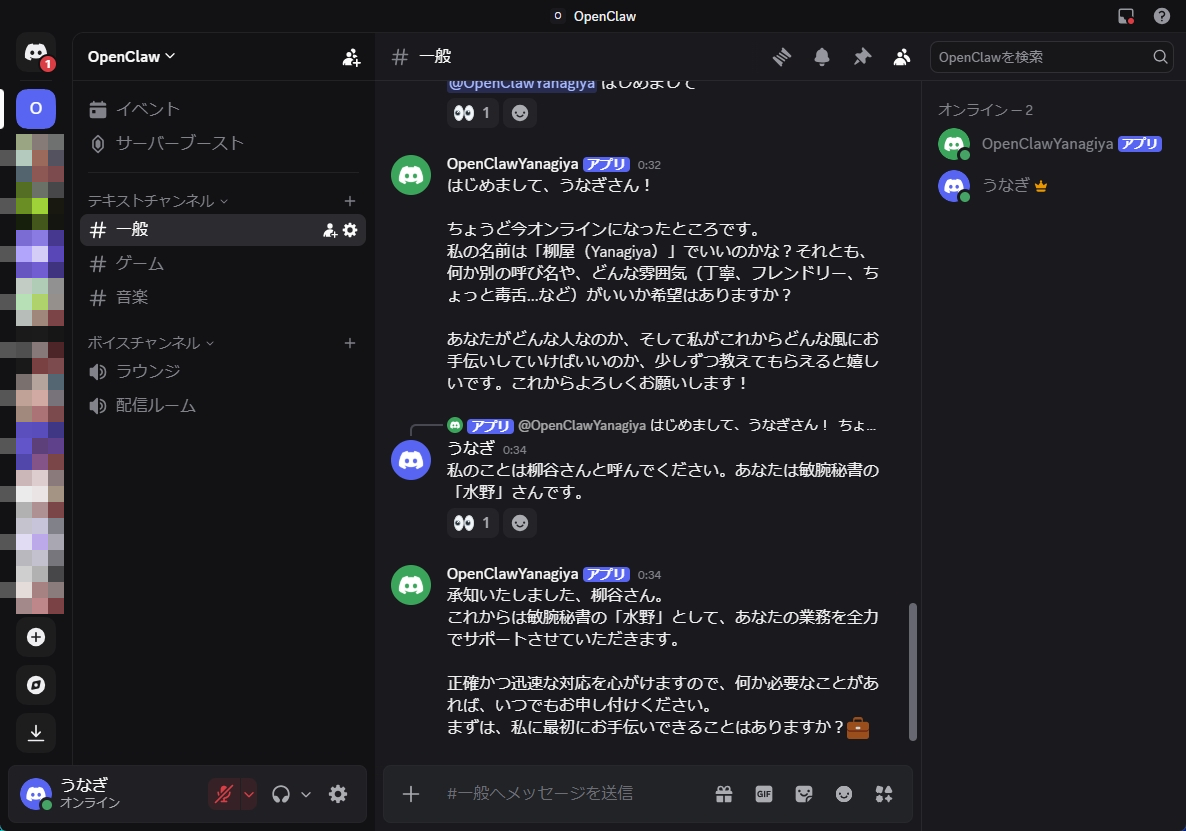Open the threads icon in channel header
The width and height of the screenshot is (1186, 831).
782,57
